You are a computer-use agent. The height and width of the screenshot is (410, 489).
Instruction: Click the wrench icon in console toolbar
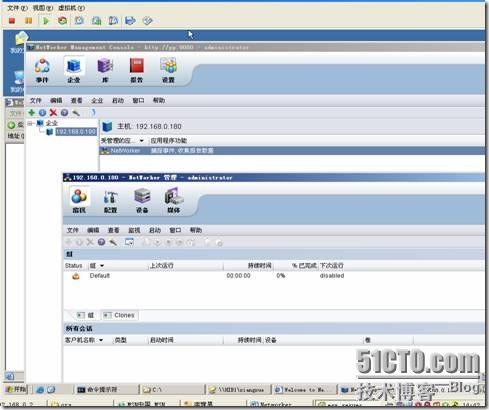pos(76,113)
